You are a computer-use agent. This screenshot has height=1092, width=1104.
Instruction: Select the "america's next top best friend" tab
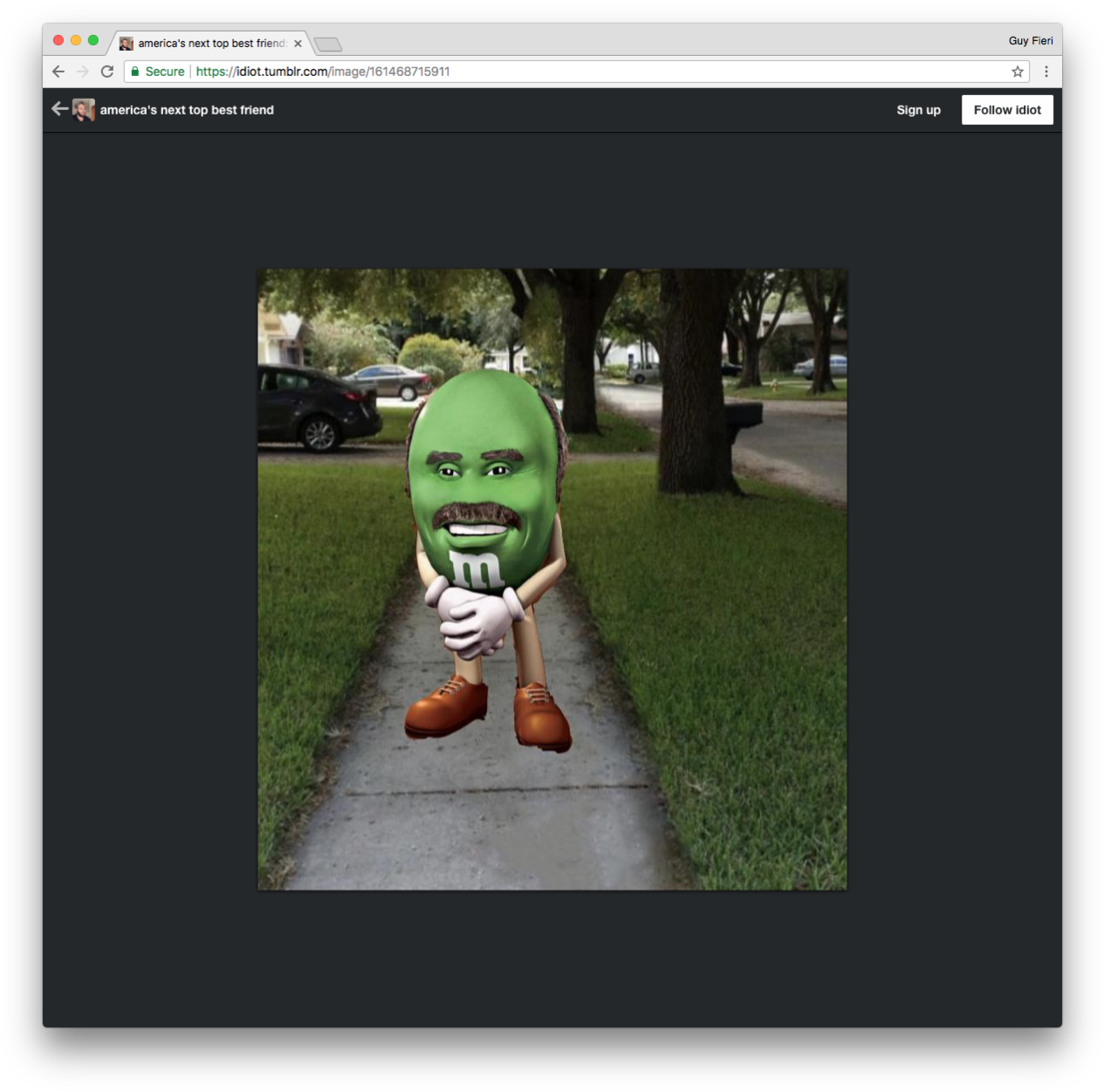[210, 43]
